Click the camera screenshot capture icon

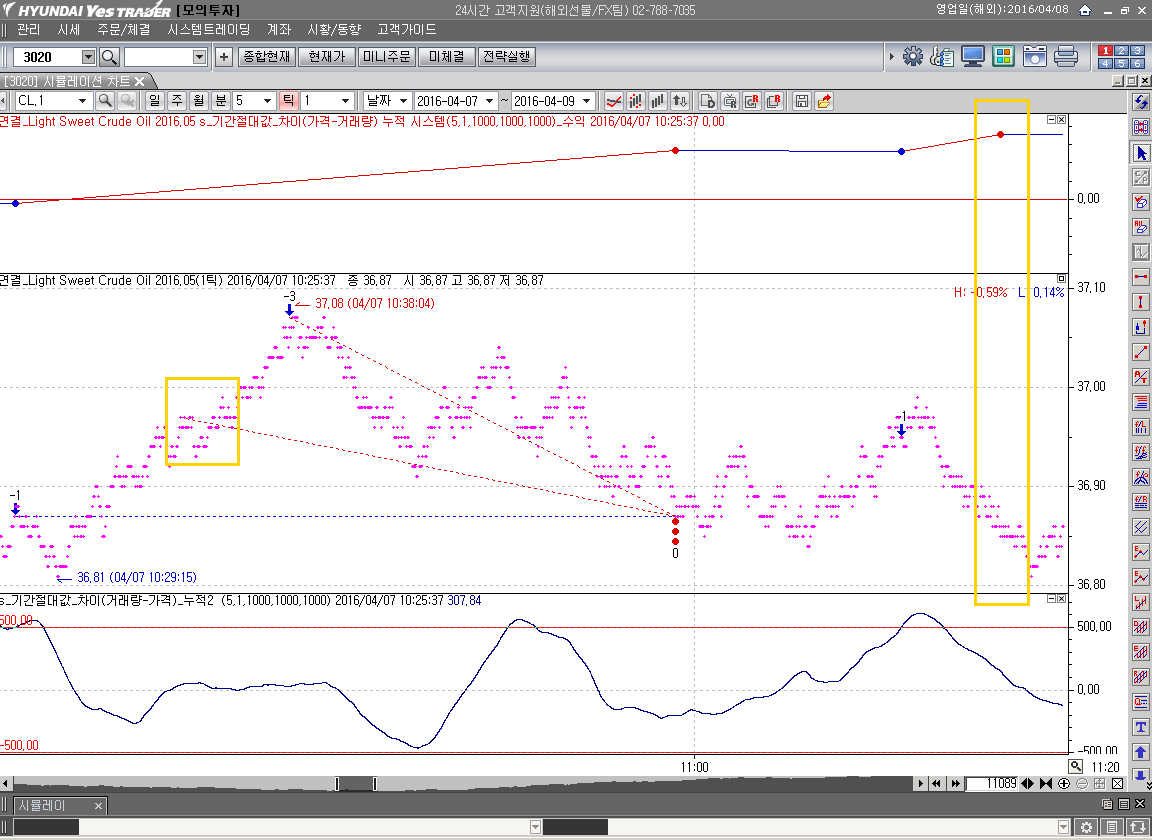click(x=1034, y=56)
